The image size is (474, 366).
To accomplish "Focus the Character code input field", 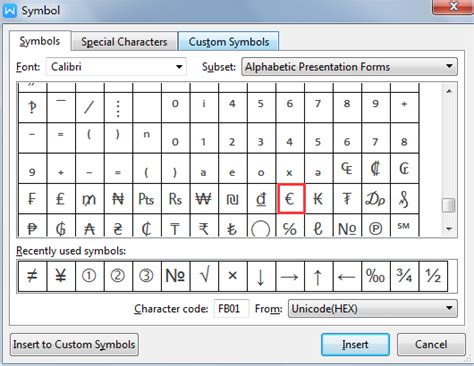I will [231, 309].
